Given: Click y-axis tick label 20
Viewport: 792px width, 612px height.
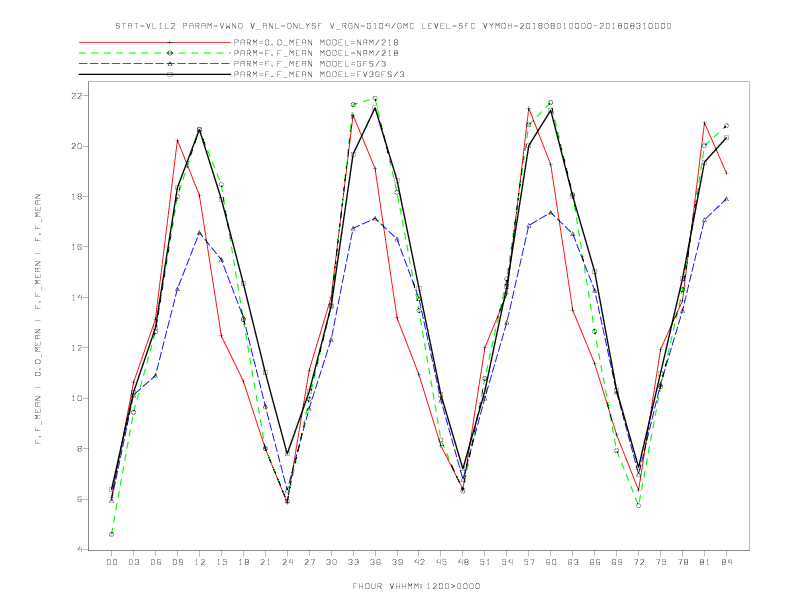Looking at the screenshot, I should coord(77,146).
